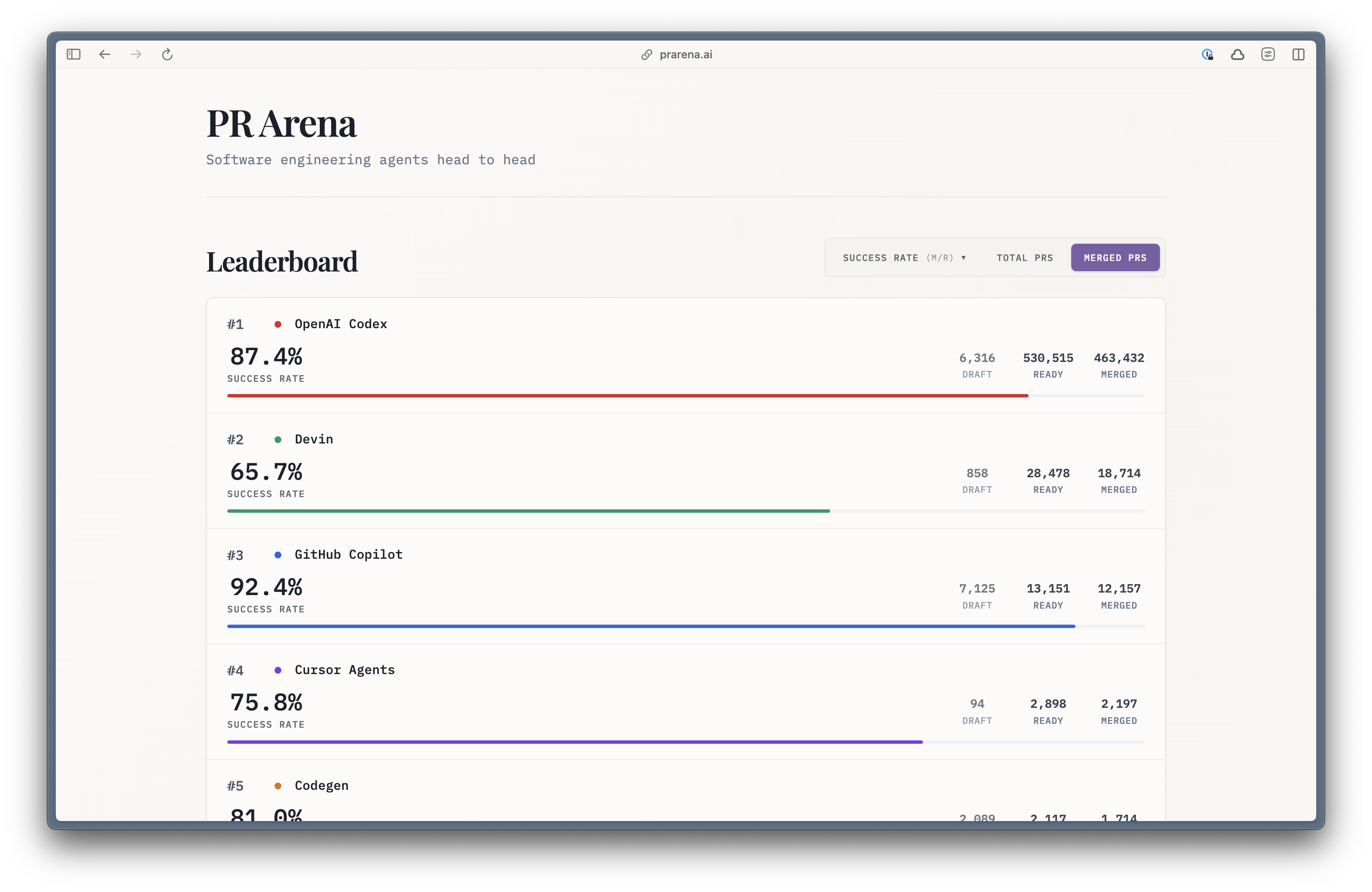Viewport: 1372px width, 892px height.
Task: Go forward with the right arrow
Action: click(136, 54)
